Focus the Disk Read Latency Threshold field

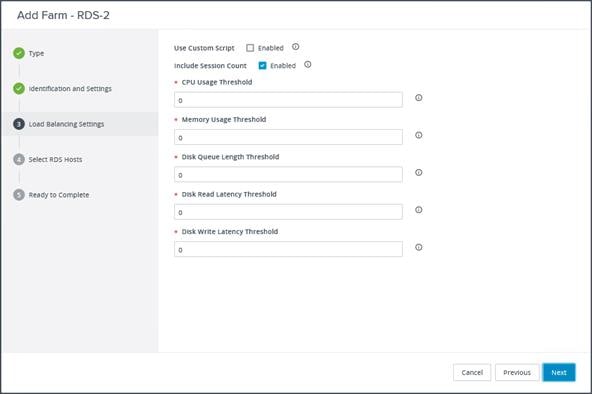[288, 212]
